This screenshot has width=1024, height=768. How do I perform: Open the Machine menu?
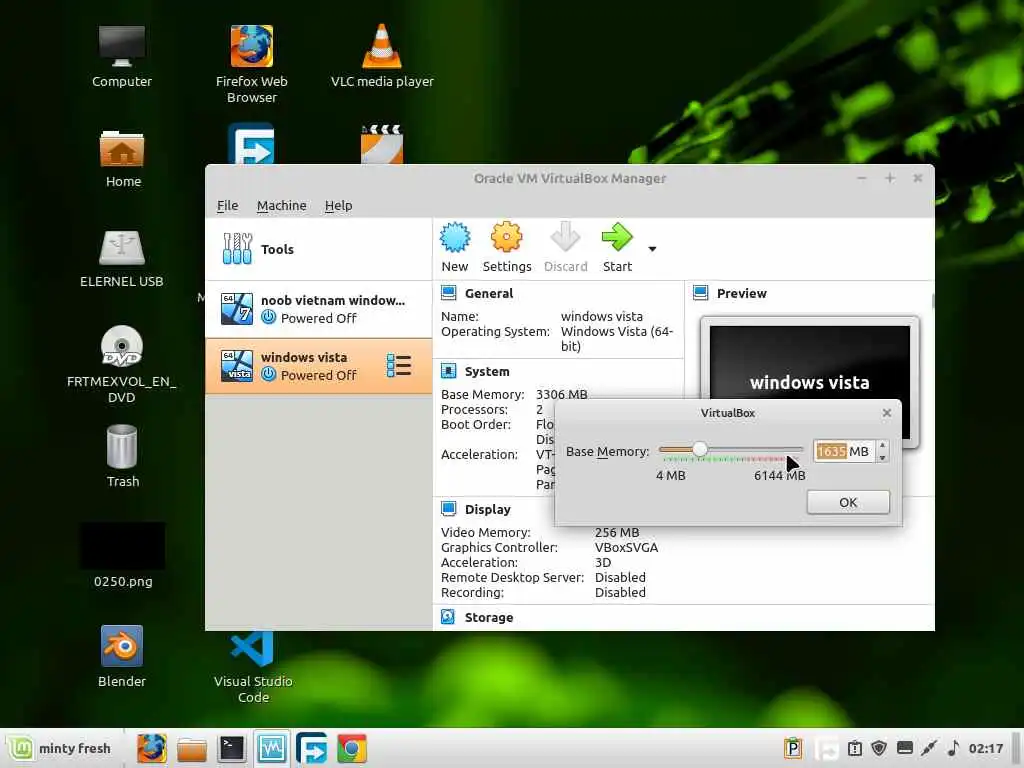click(x=281, y=206)
